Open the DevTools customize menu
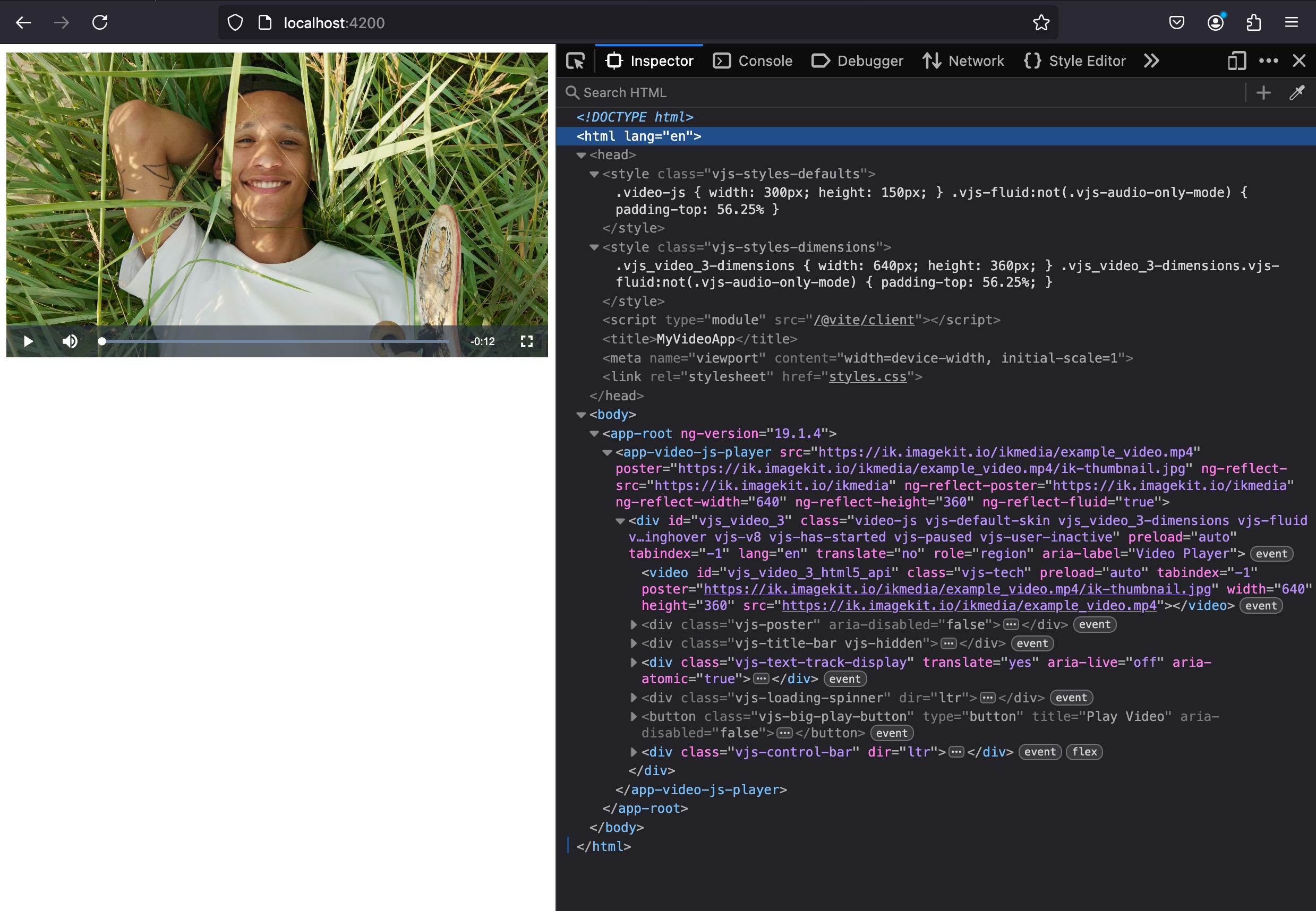The width and height of the screenshot is (1316, 911). coord(1269,61)
